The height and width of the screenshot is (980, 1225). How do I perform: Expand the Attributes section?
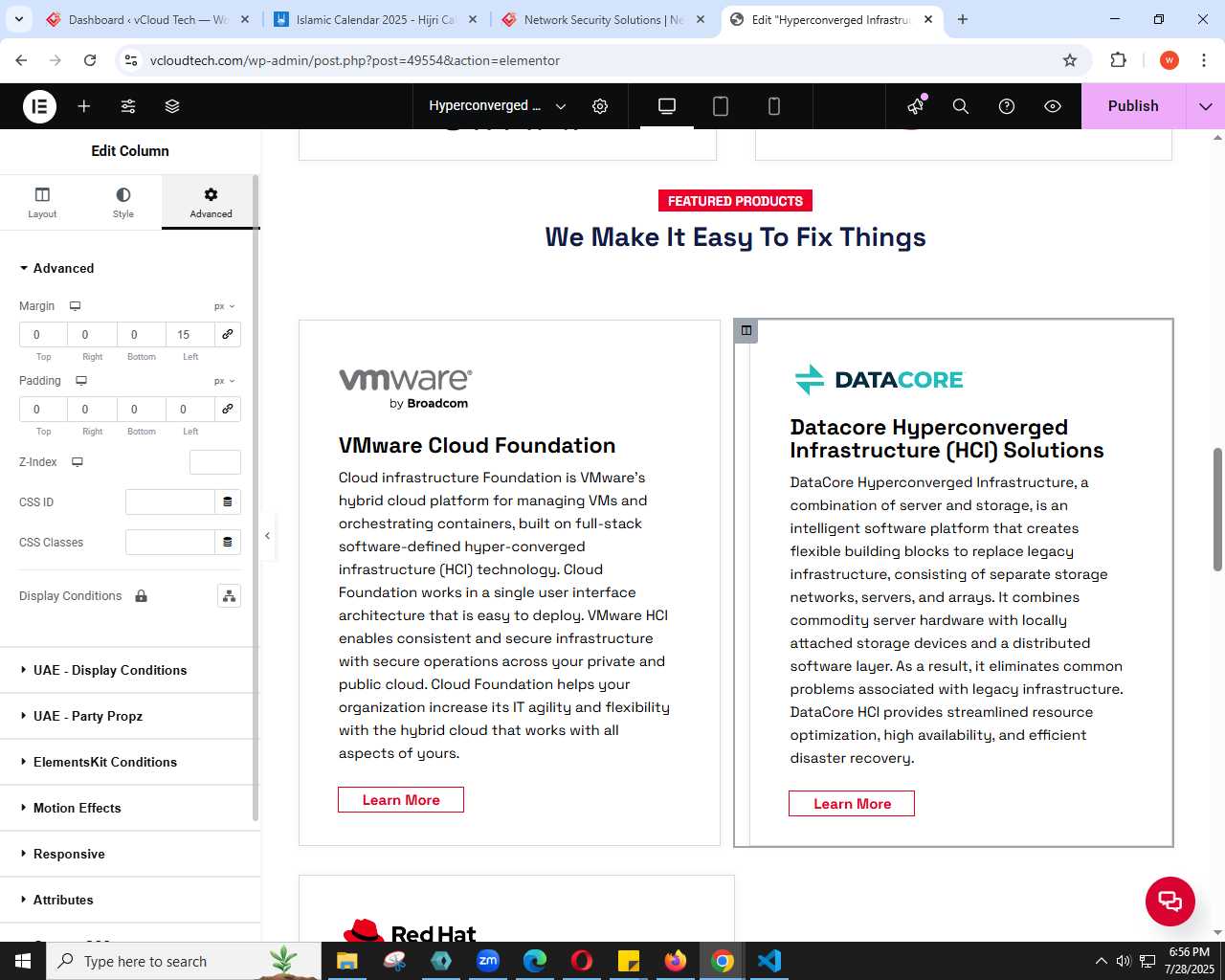129,900
